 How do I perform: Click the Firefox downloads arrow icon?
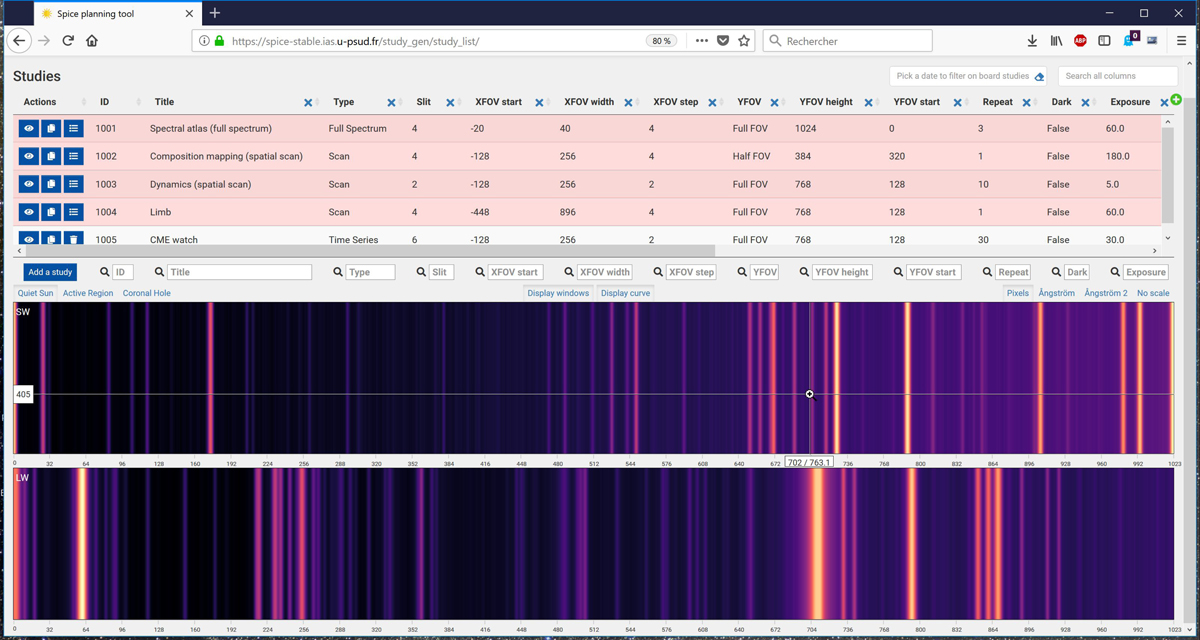click(1032, 41)
